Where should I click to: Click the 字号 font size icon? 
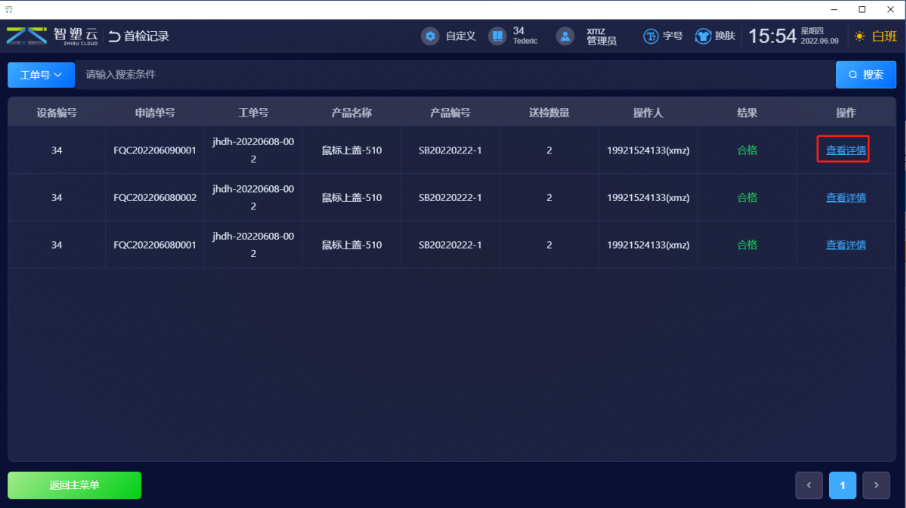coord(651,36)
